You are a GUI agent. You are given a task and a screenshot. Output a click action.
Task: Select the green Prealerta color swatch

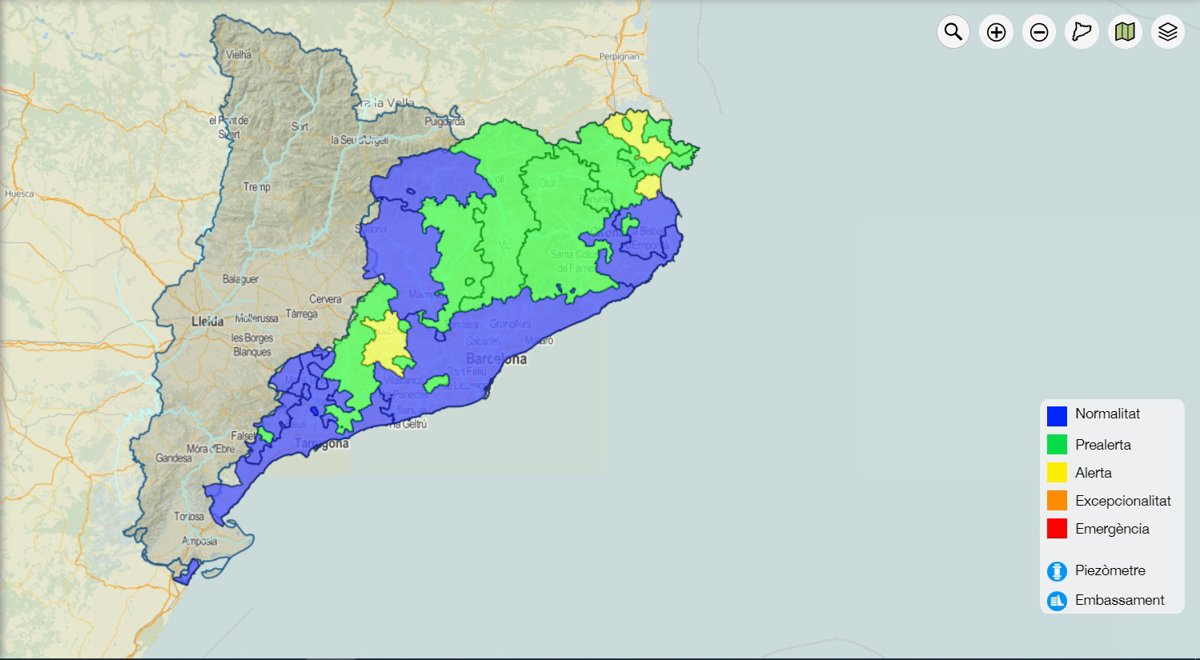coord(1057,444)
